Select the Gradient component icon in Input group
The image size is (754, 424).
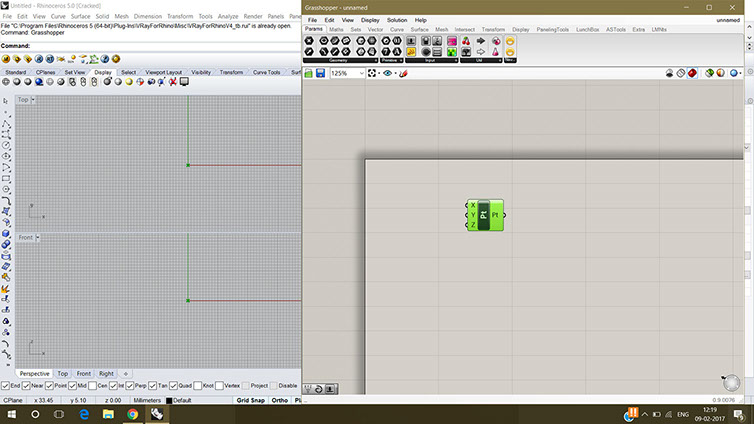pos(452,51)
